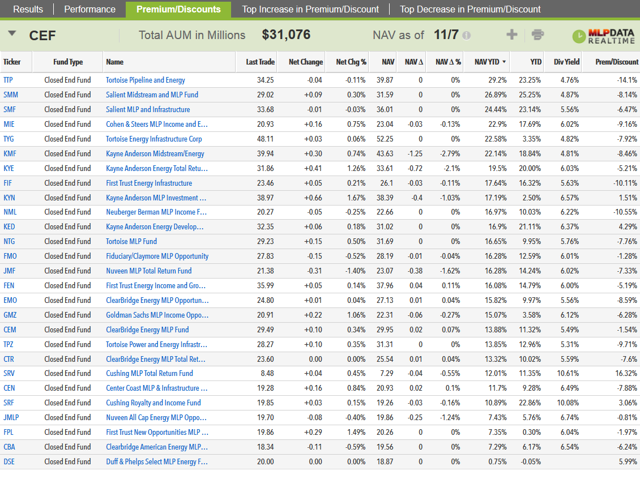Click SRV's 16.32% premium value

(625, 373)
